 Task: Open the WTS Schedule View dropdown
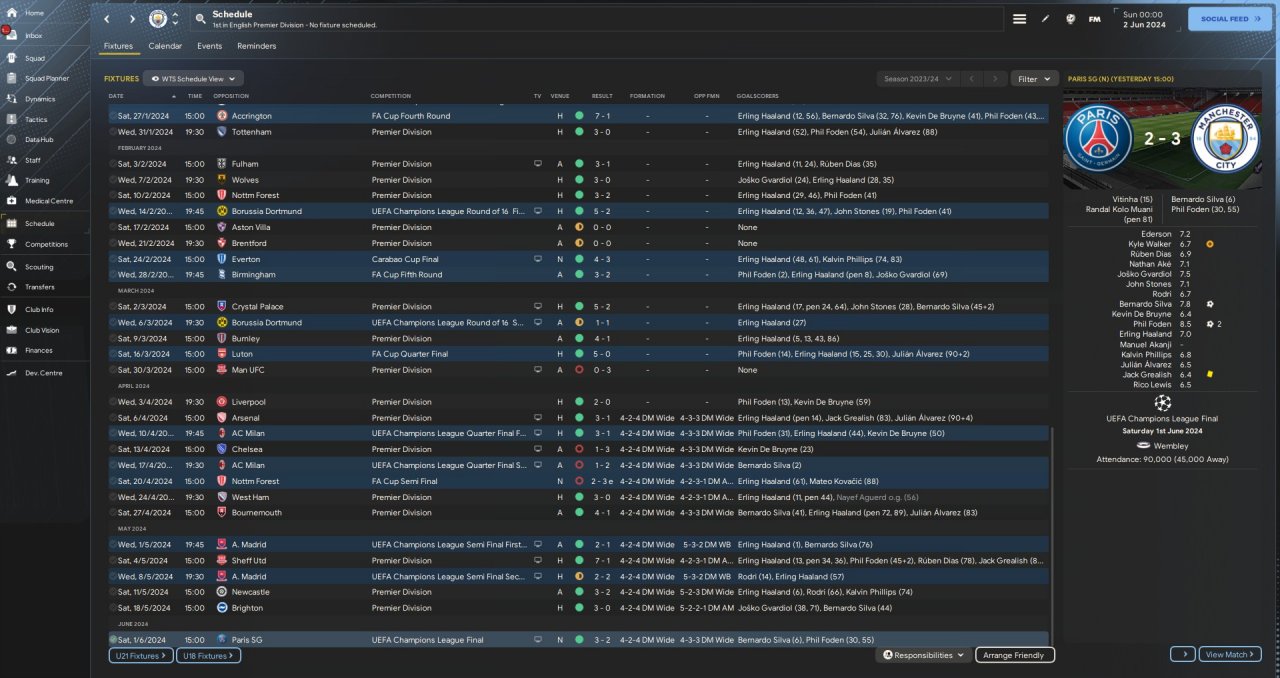[193, 78]
